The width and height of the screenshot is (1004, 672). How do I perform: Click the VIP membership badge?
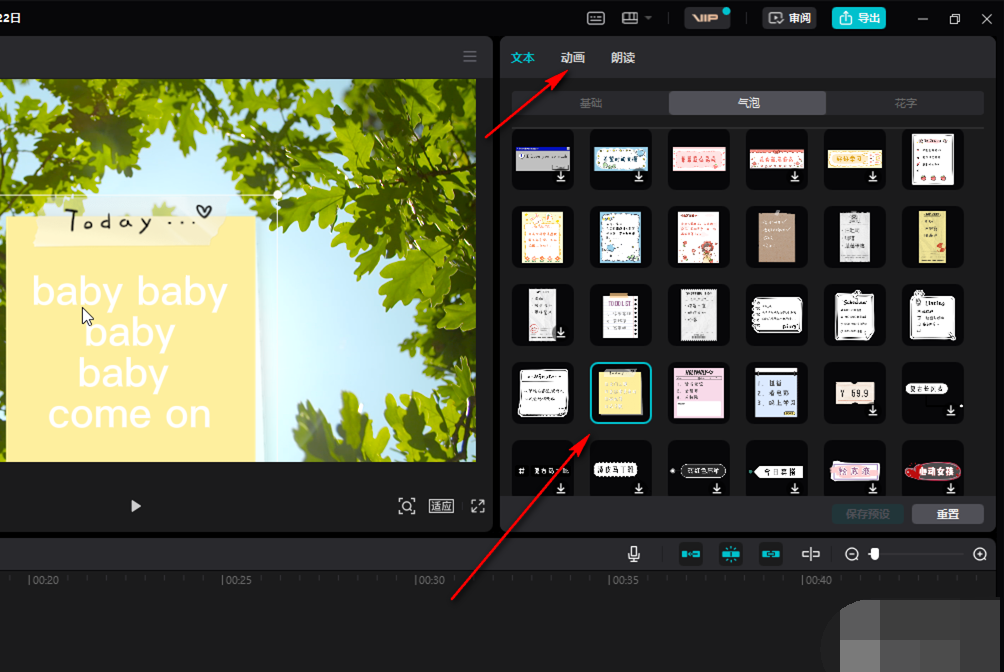(706, 18)
